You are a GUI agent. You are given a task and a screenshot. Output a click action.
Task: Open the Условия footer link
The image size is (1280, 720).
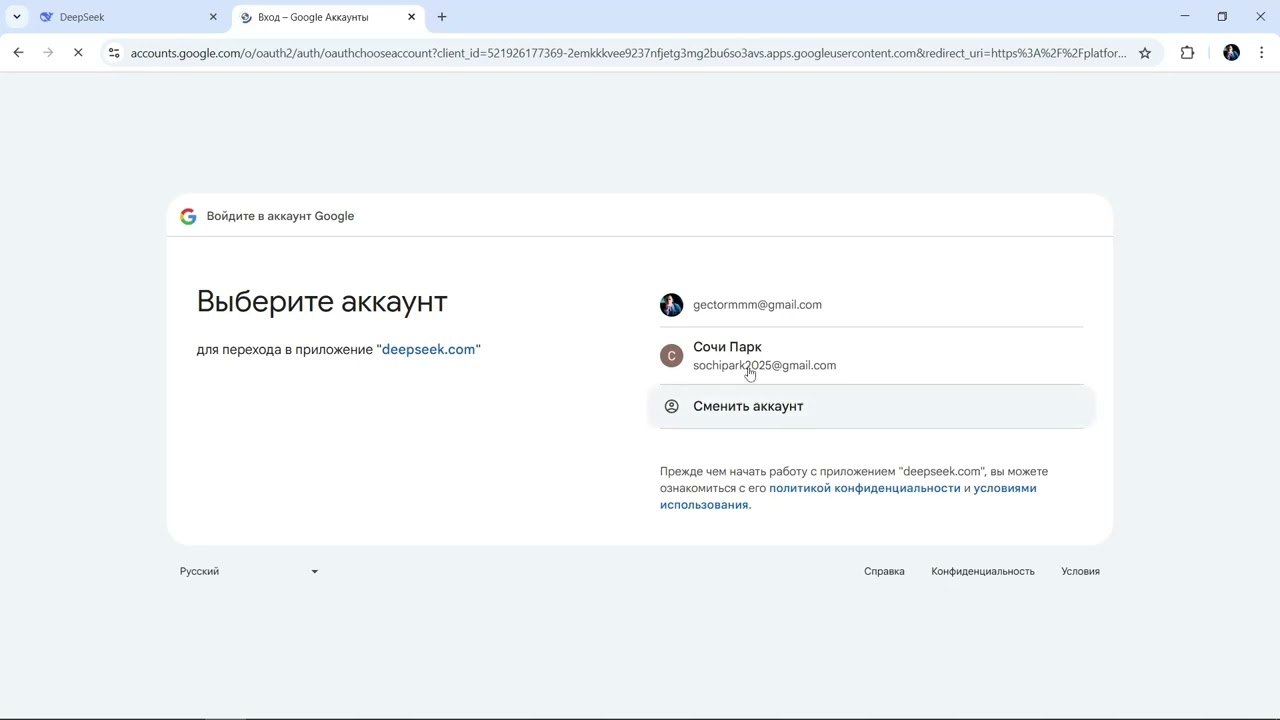tap(1080, 571)
